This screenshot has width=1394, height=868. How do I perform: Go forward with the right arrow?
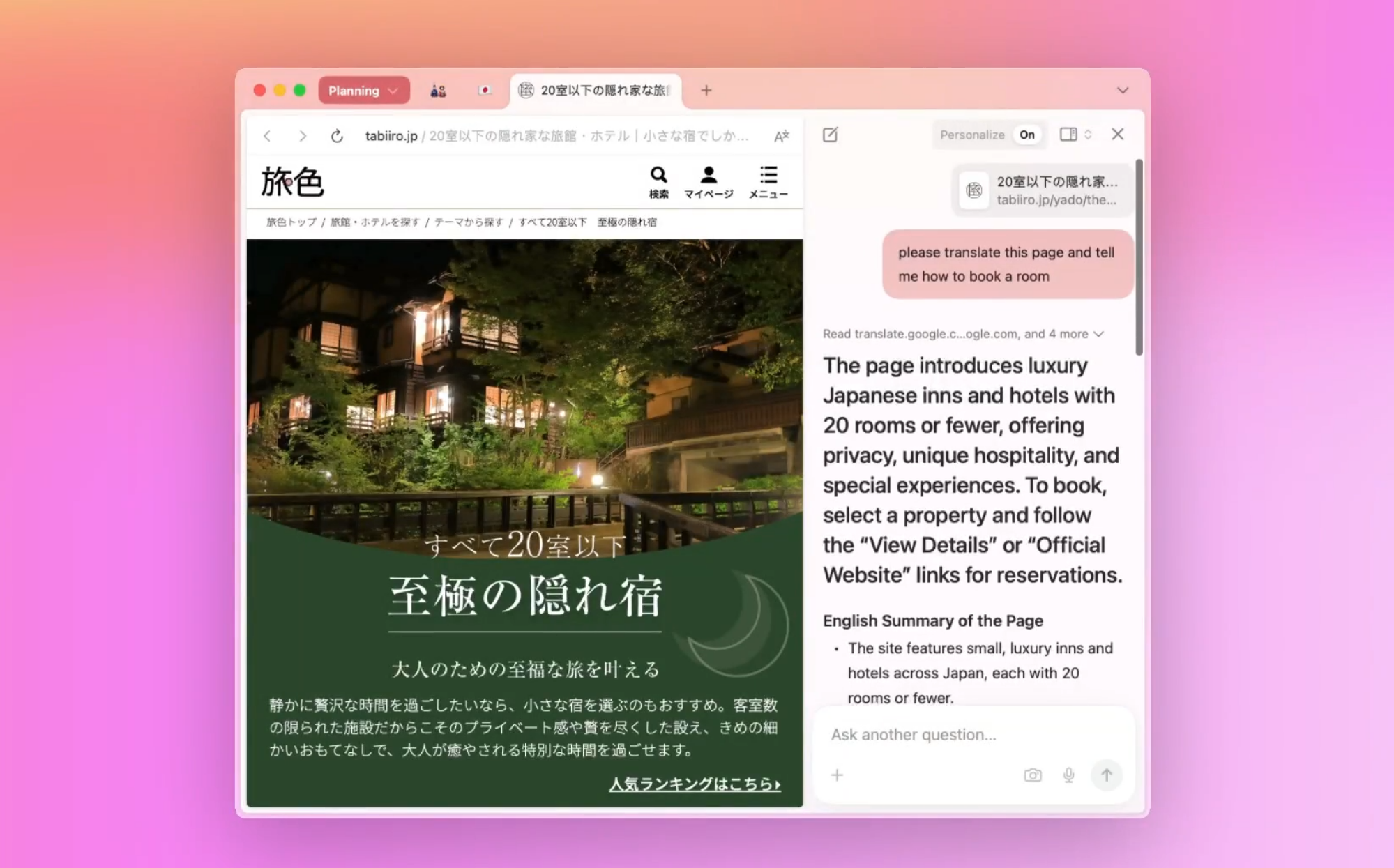click(302, 136)
